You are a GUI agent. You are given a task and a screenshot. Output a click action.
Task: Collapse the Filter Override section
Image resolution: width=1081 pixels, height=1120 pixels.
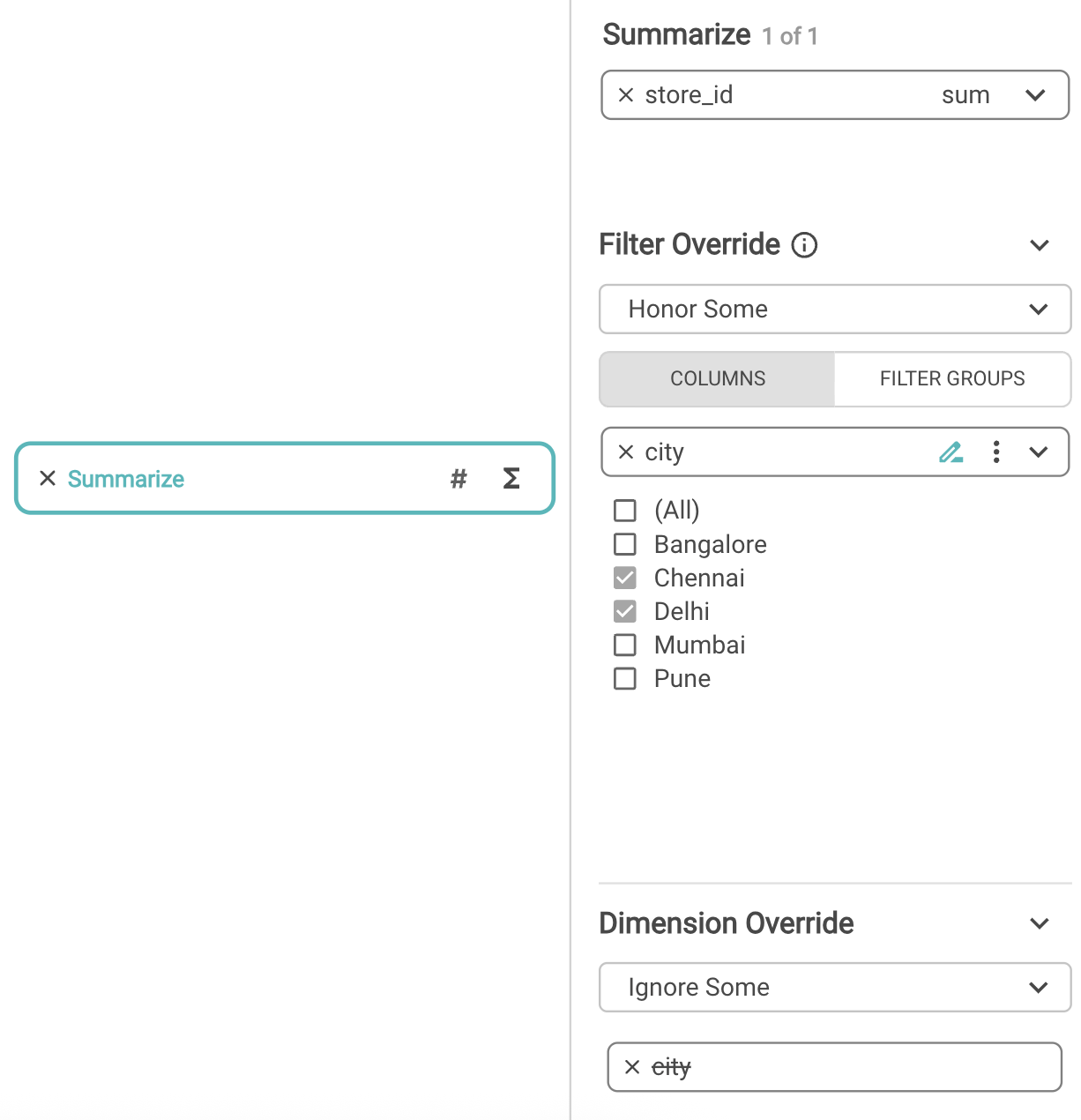click(1040, 245)
